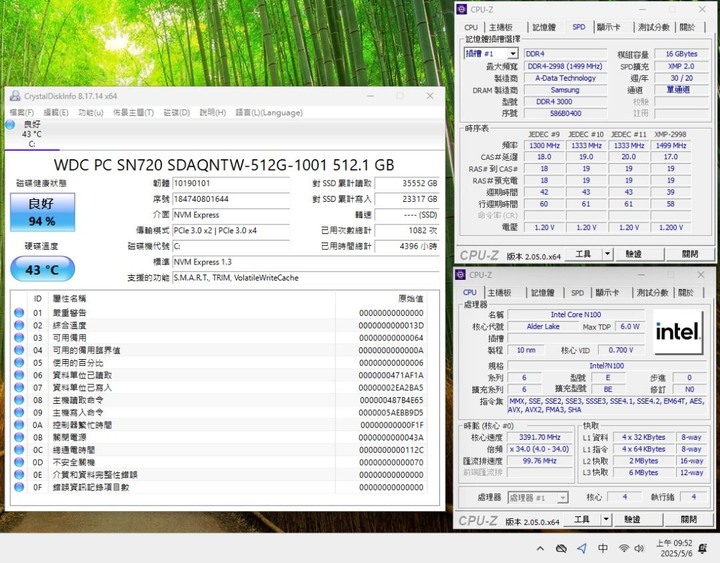Image resolution: width=720 pixels, height=563 pixels.
Task: Click 關閉 button in the SPD CPU-Z window
Action: tap(690, 254)
